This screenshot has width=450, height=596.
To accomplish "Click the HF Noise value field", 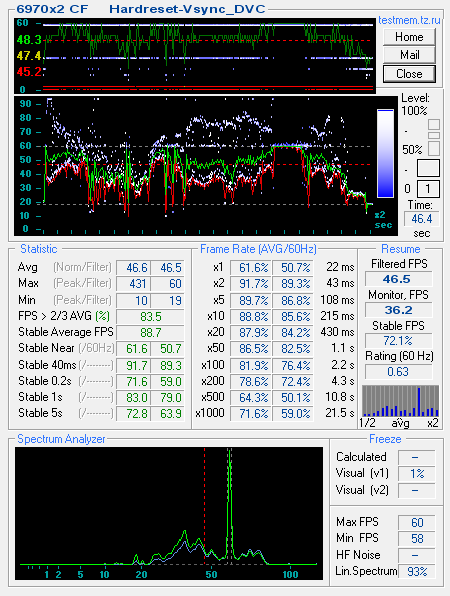I will 416,555.
